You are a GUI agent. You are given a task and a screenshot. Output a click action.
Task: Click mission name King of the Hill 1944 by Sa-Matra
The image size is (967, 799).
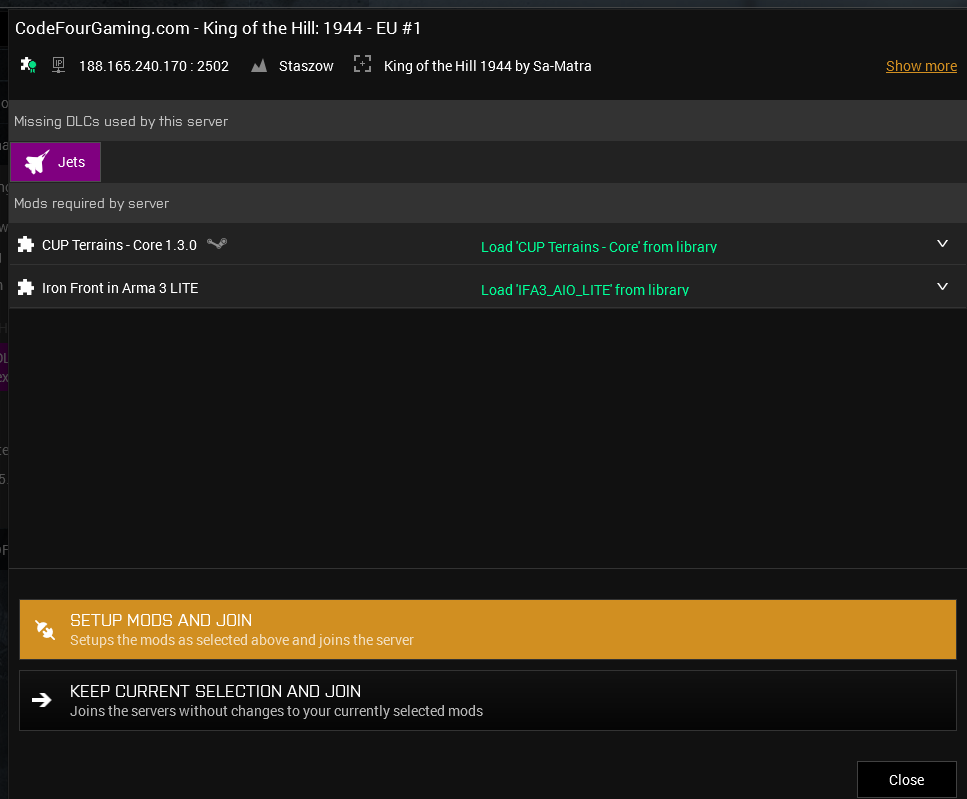coord(488,66)
